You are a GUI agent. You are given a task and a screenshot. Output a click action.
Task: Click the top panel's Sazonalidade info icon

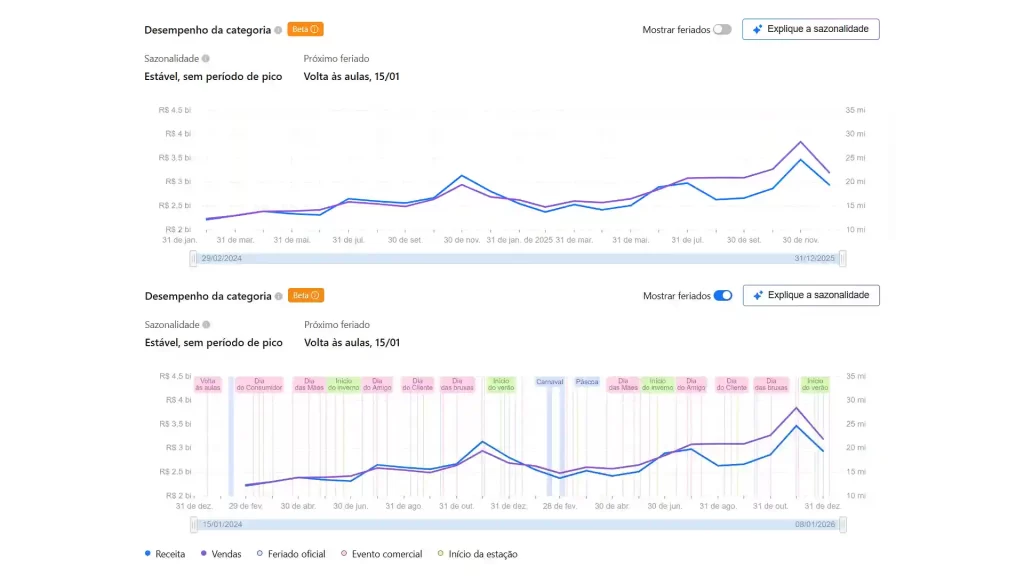pyautogui.click(x=206, y=59)
